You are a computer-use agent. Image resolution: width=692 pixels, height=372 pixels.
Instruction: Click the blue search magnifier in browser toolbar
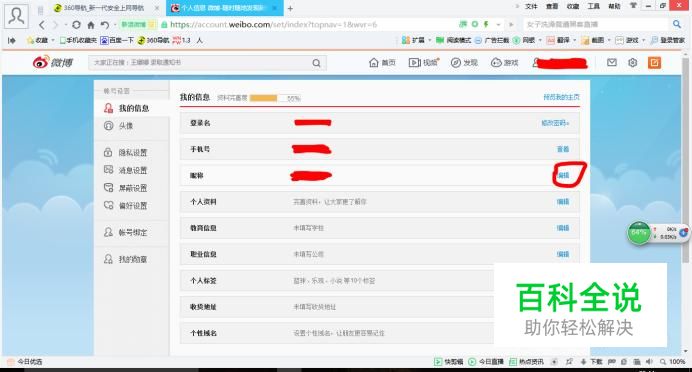pyautogui.click(x=677, y=24)
